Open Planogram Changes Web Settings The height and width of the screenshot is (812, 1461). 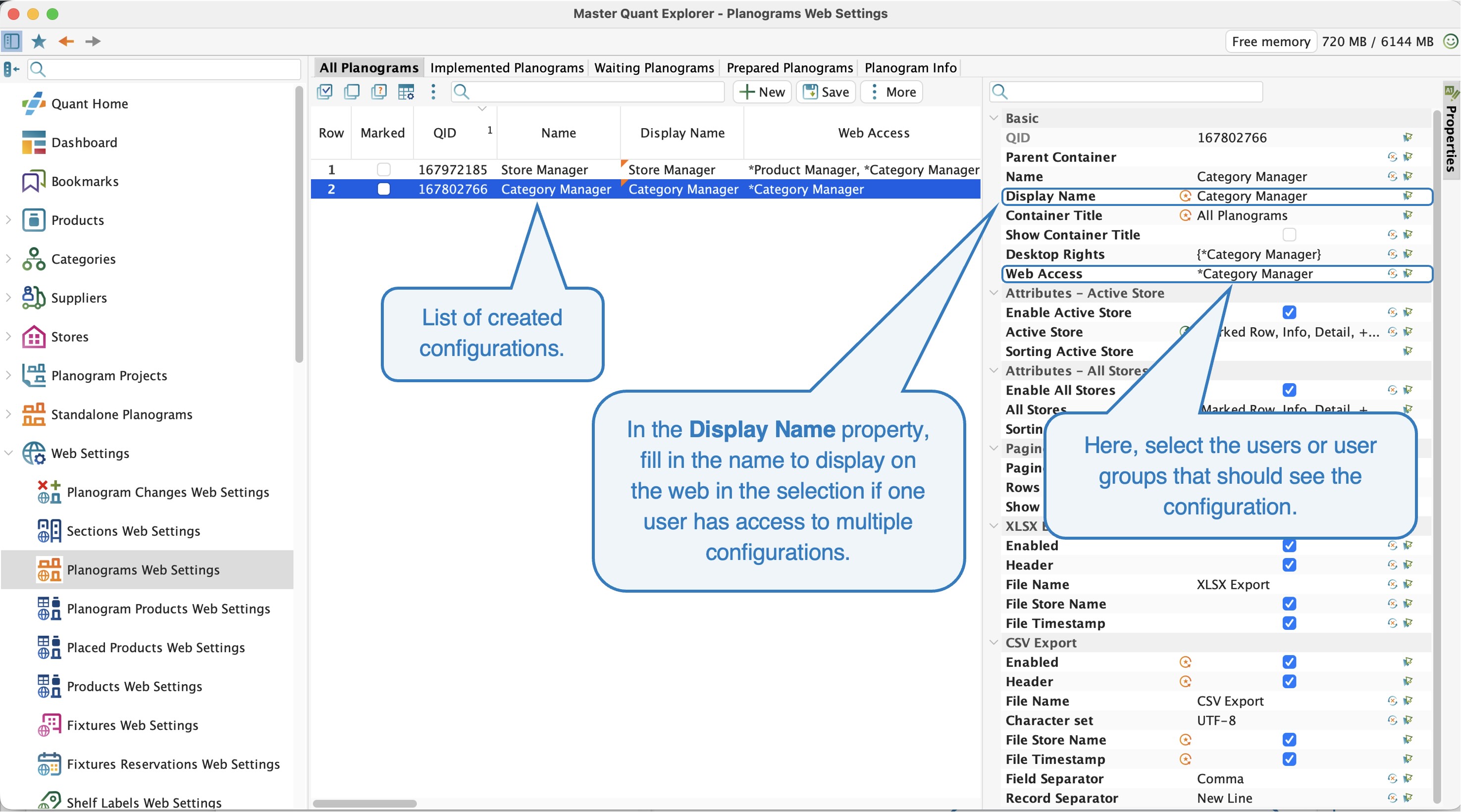(x=168, y=492)
